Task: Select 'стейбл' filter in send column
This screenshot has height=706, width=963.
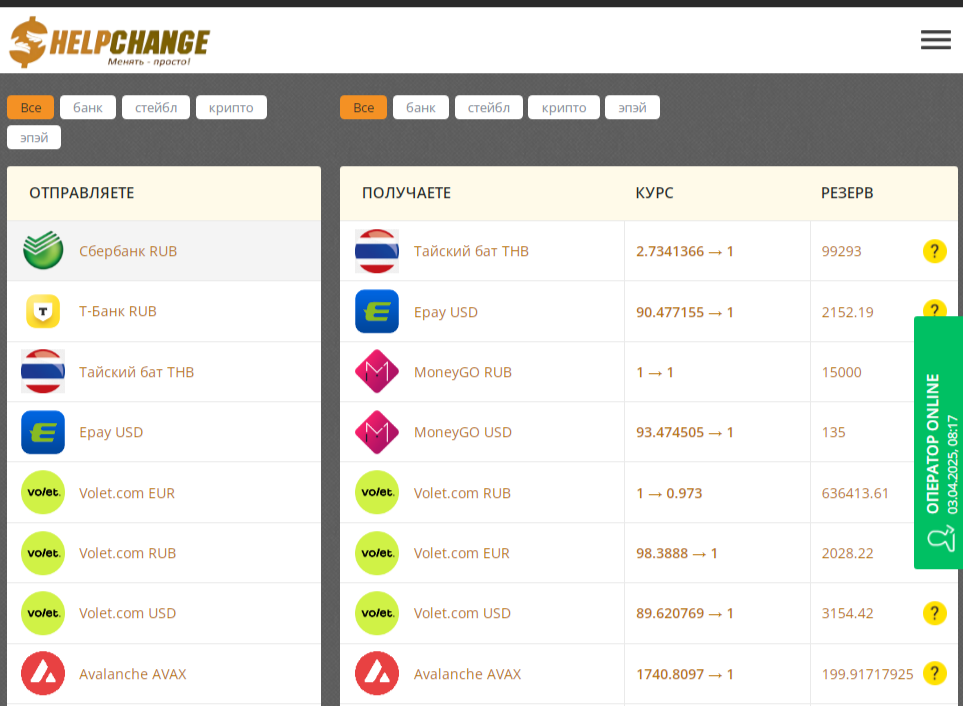Action: point(156,107)
